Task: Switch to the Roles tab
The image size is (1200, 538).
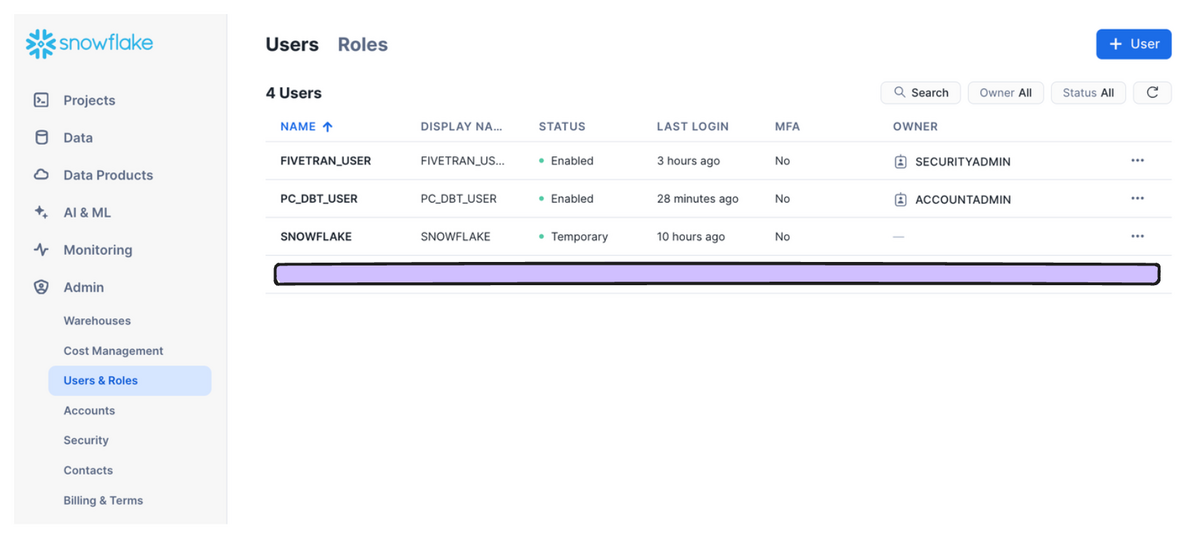Action: coord(362,45)
